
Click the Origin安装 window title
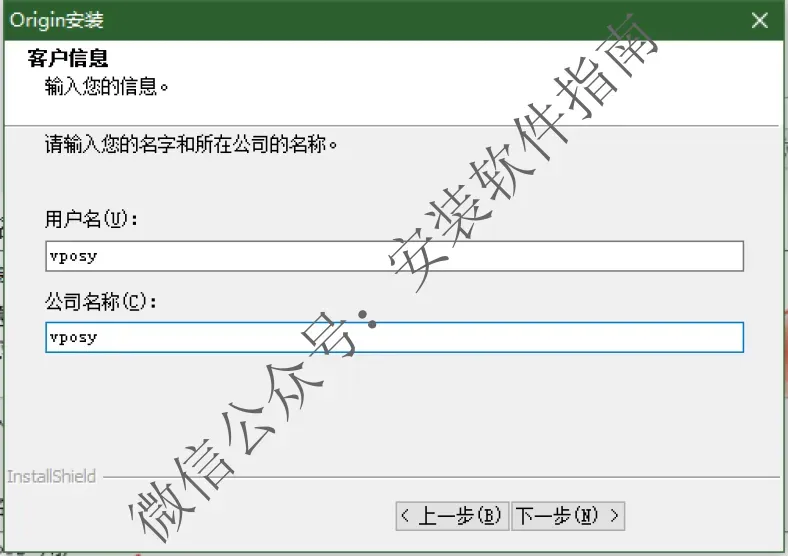click(57, 20)
